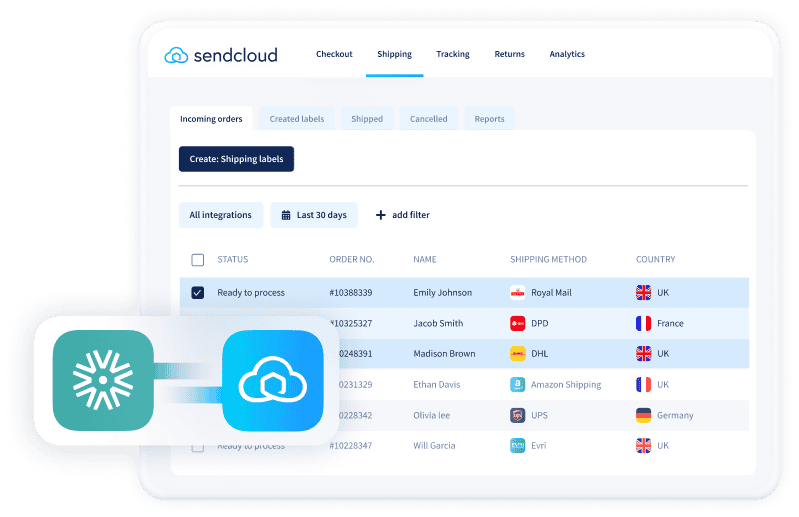This screenshot has width=799, height=517.
Task: Sort by SHIPPING METHOD column header
Action: pos(548,259)
